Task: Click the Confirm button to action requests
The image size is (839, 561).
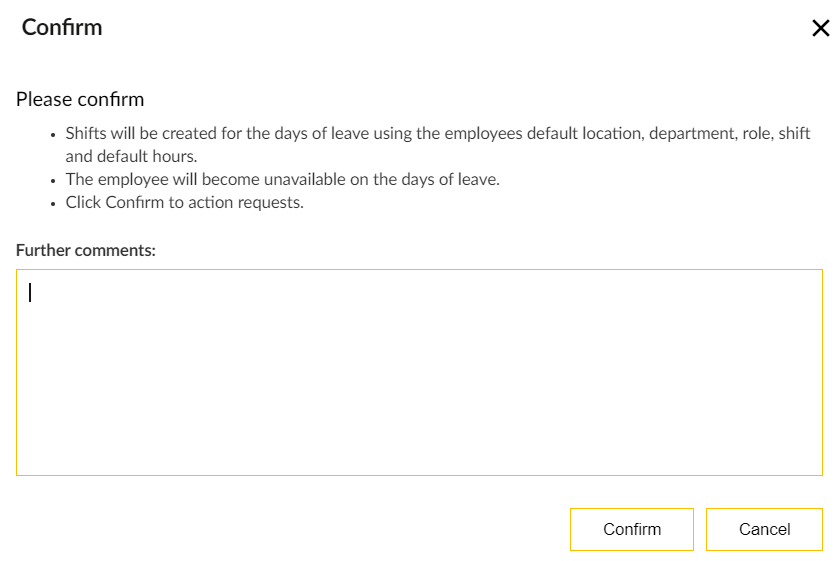Action: (632, 529)
